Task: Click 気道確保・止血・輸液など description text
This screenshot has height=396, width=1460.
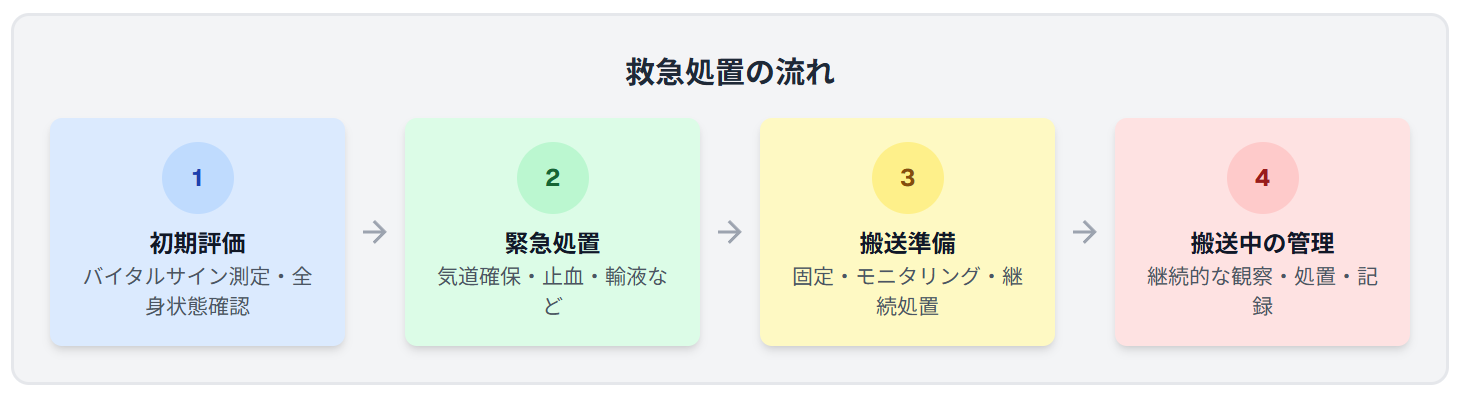Action: [553, 291]
